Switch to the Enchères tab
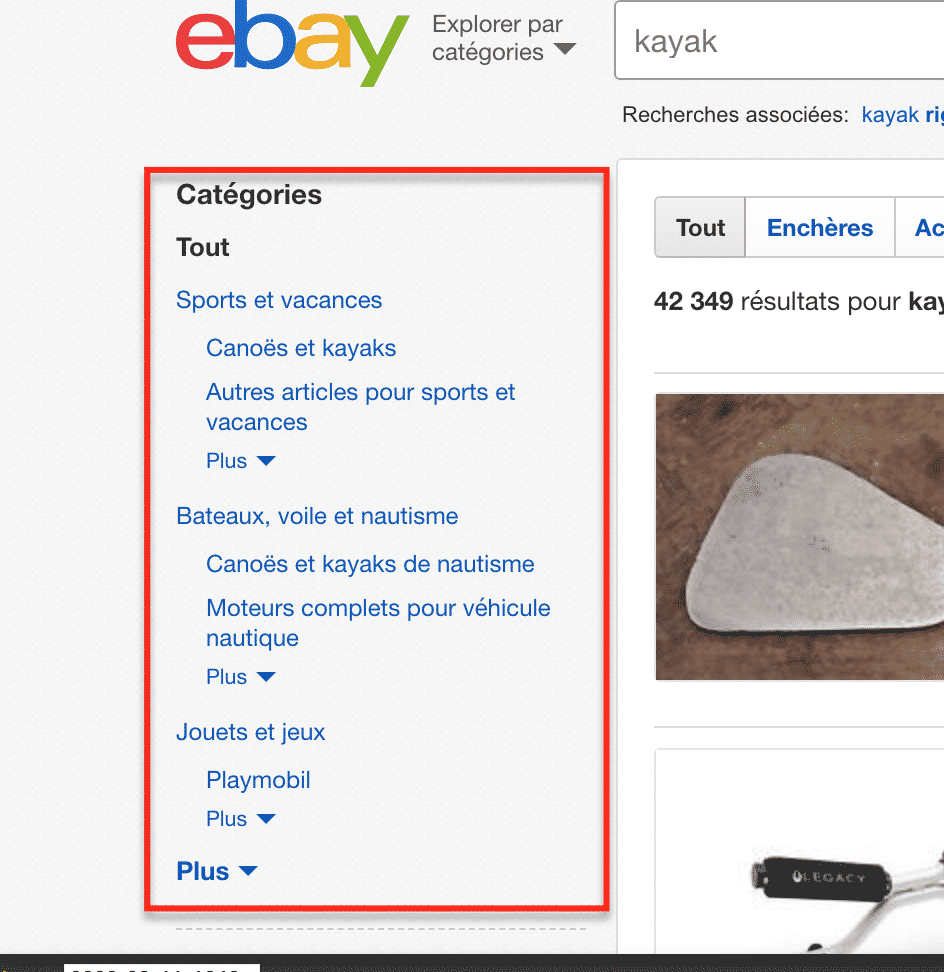Viewport: 944px width, 972px height. point(820,228)
